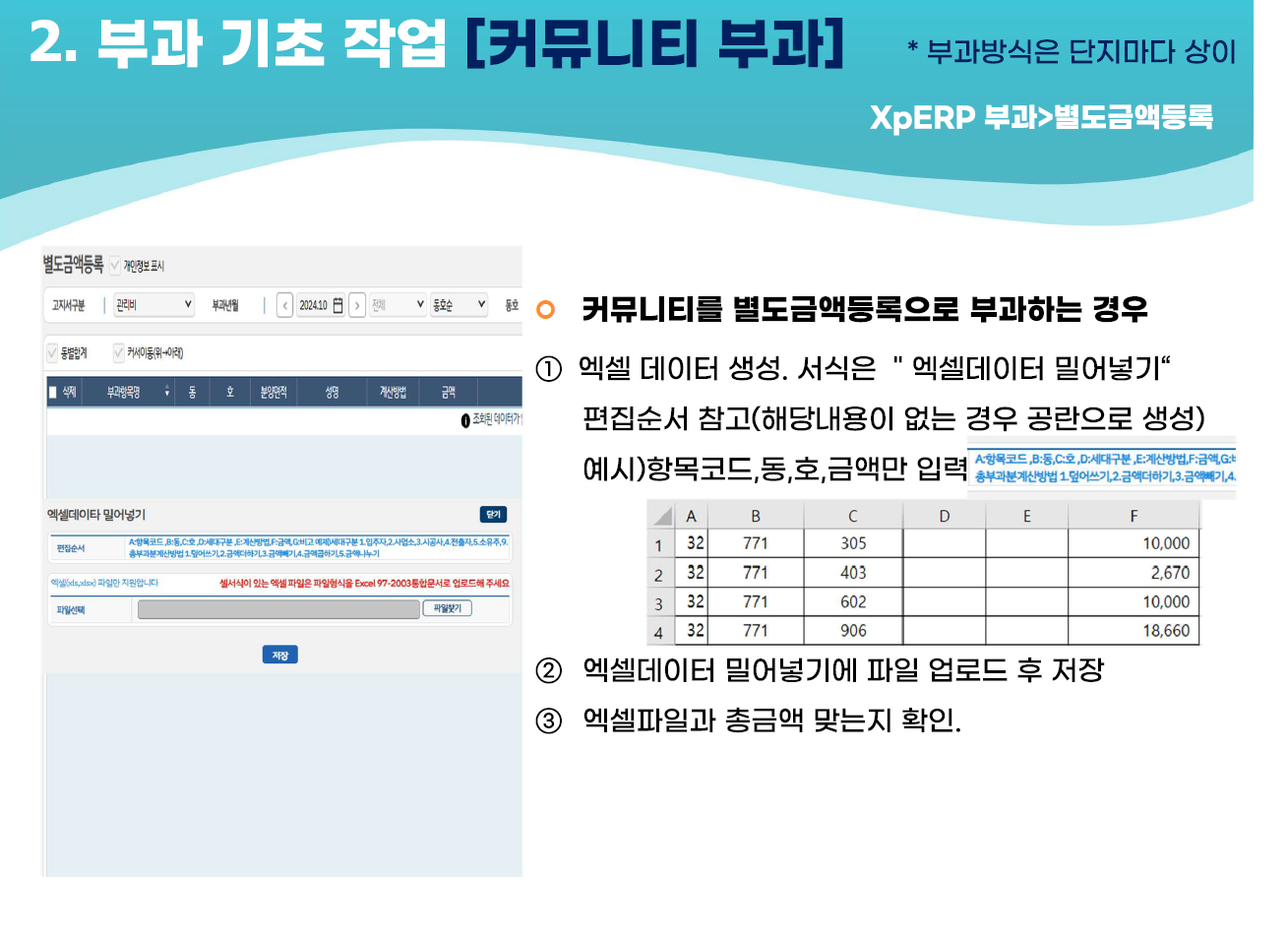Toggle 커서이동(위→아래) checkbox
This screenshot has width=1288, height=939.
click(119, 351)
